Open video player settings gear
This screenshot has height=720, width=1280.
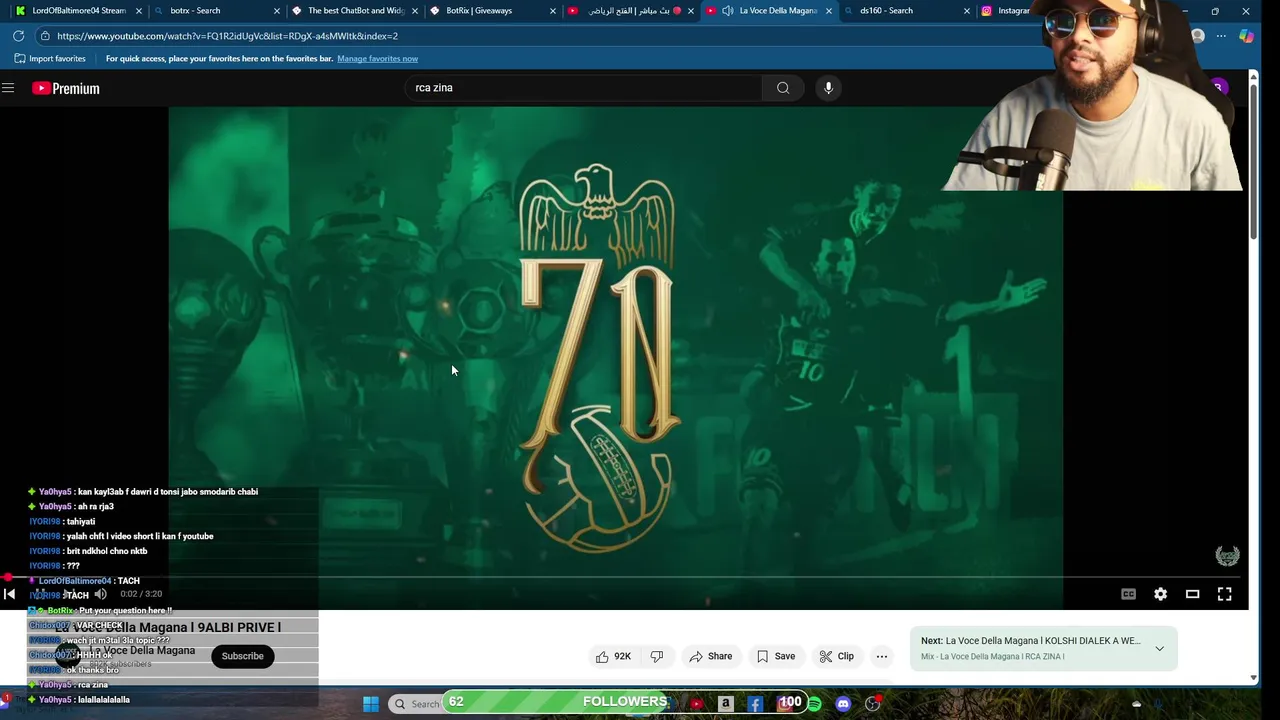point(1160,594)
